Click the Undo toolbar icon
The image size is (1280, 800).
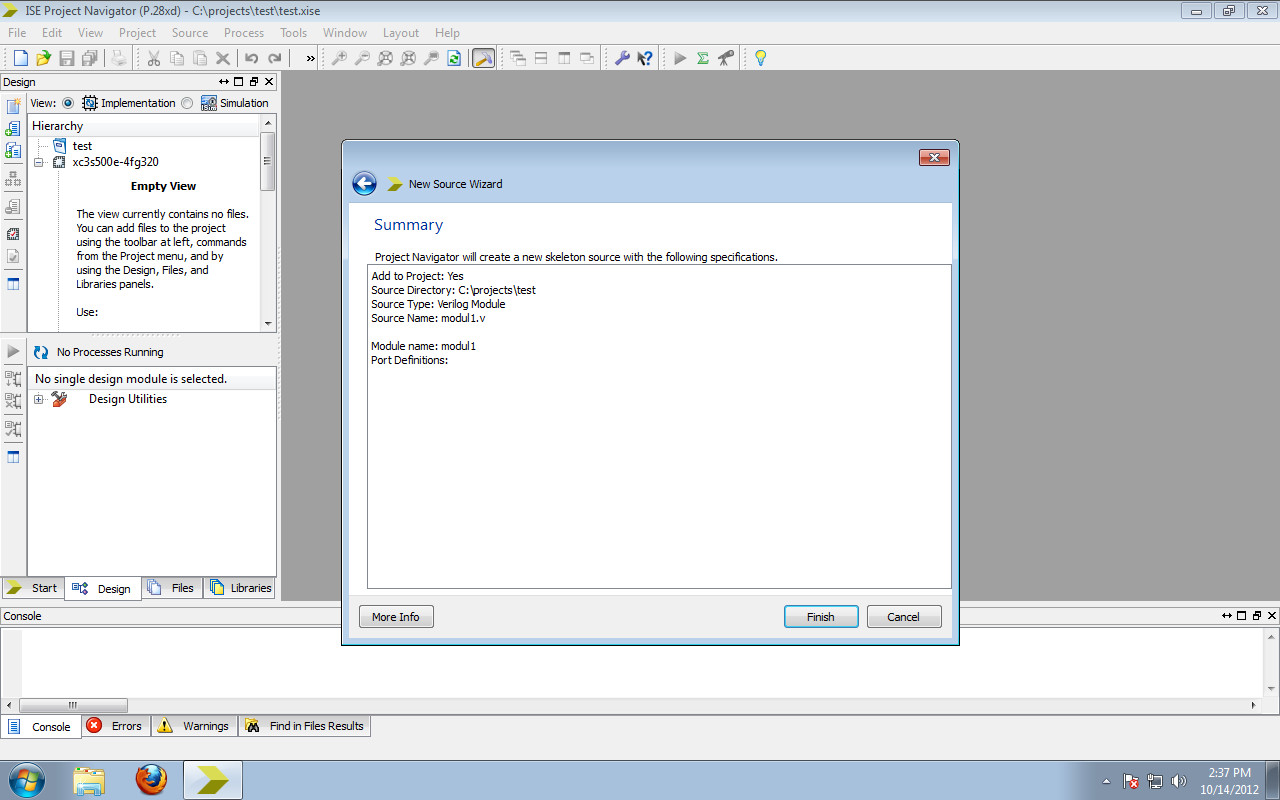click(249, 58)
